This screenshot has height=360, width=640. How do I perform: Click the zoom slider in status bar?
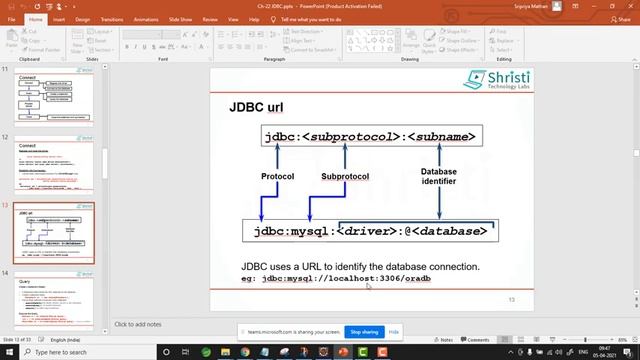[588, 340]
